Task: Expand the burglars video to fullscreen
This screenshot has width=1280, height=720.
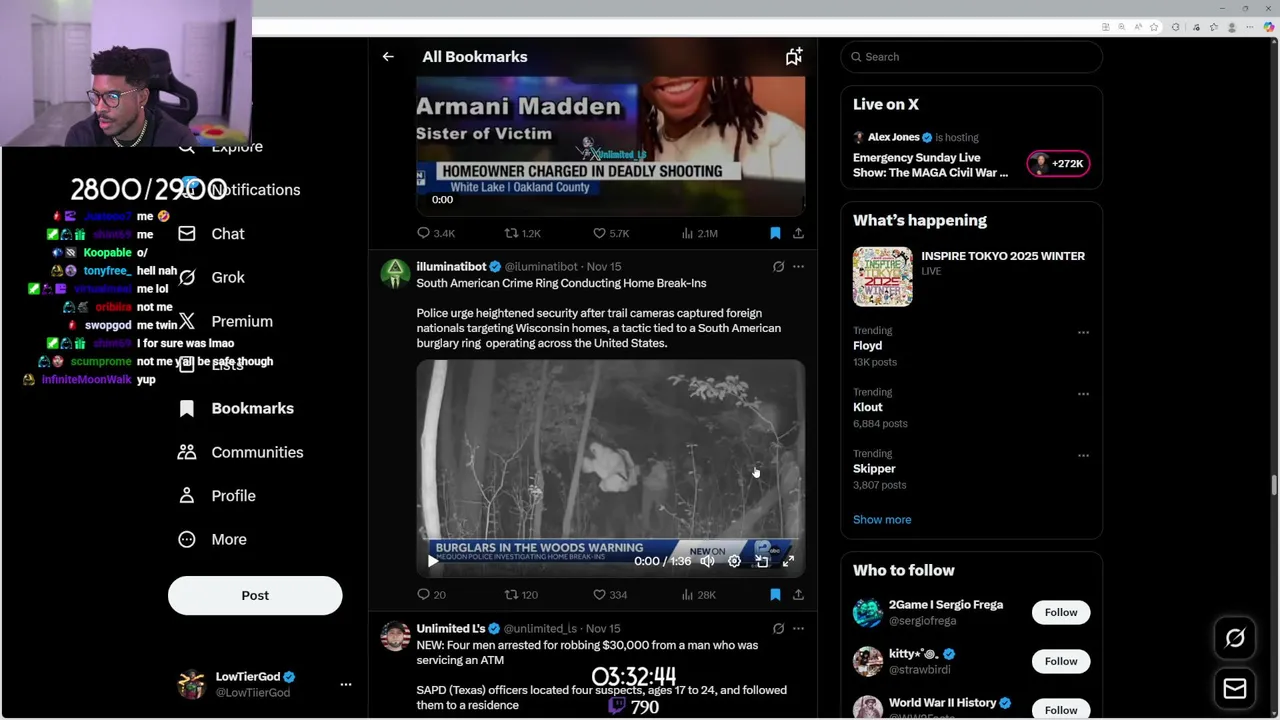Action: [788, 561]
